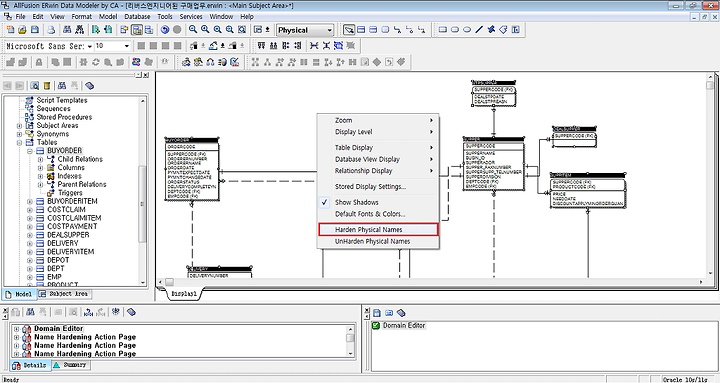Switch to the Subject Area tab

tap(64, 294)
